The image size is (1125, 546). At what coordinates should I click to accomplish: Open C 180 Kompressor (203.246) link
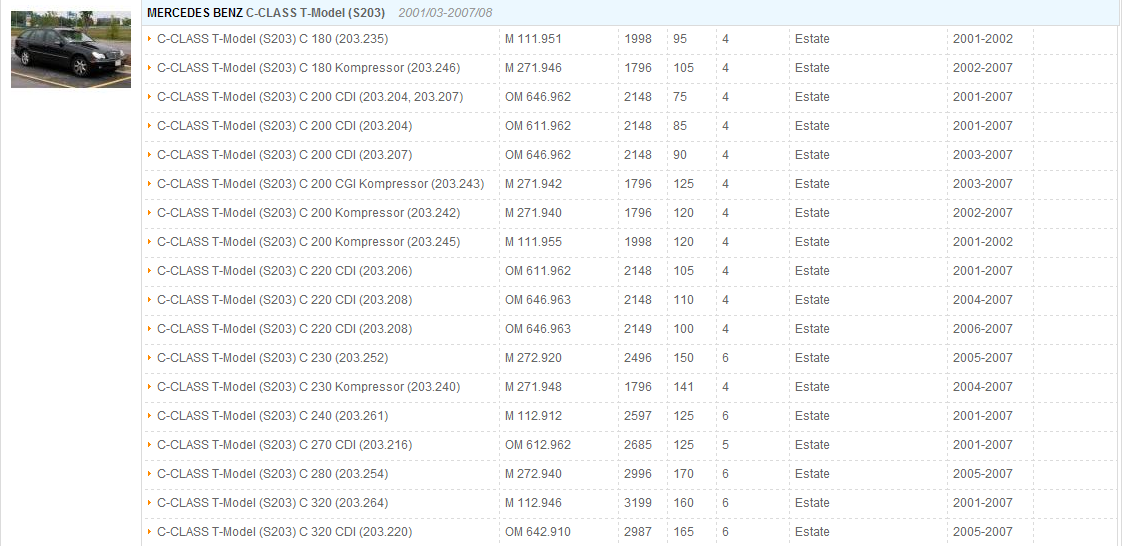pos(309,67)
